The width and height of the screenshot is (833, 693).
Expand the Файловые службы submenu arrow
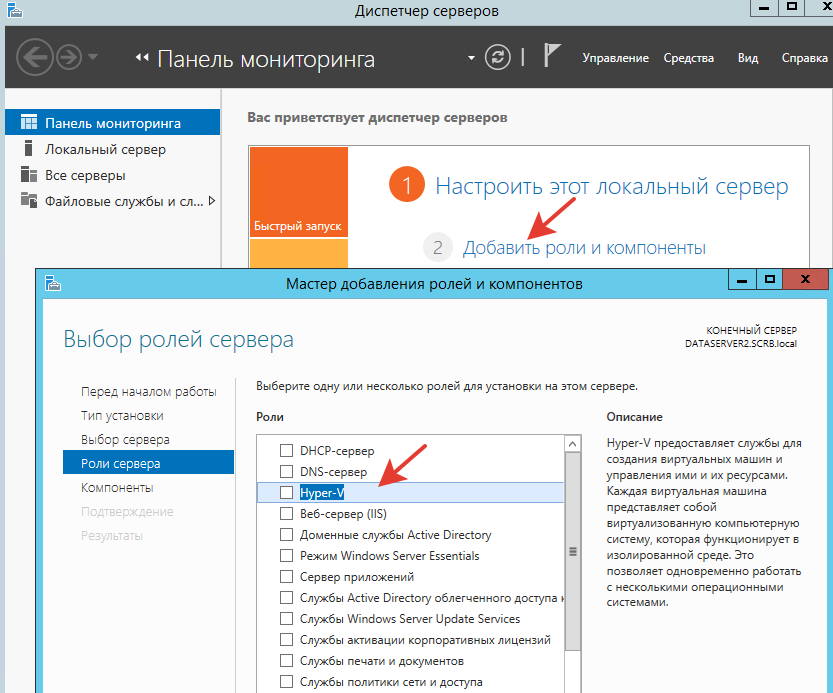coord(212,201)
